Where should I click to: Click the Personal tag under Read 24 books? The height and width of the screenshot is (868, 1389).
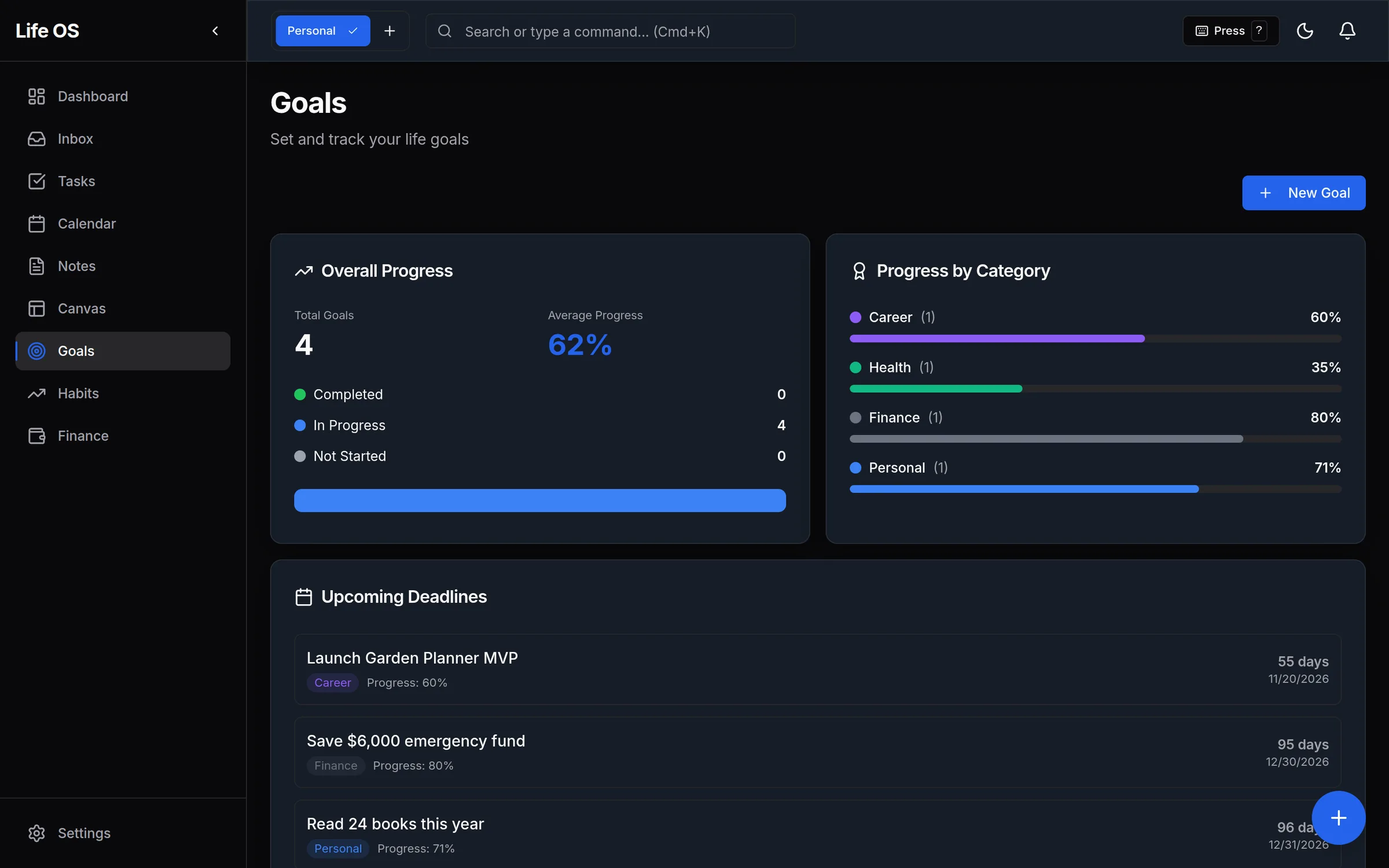(x=337, y=848)
